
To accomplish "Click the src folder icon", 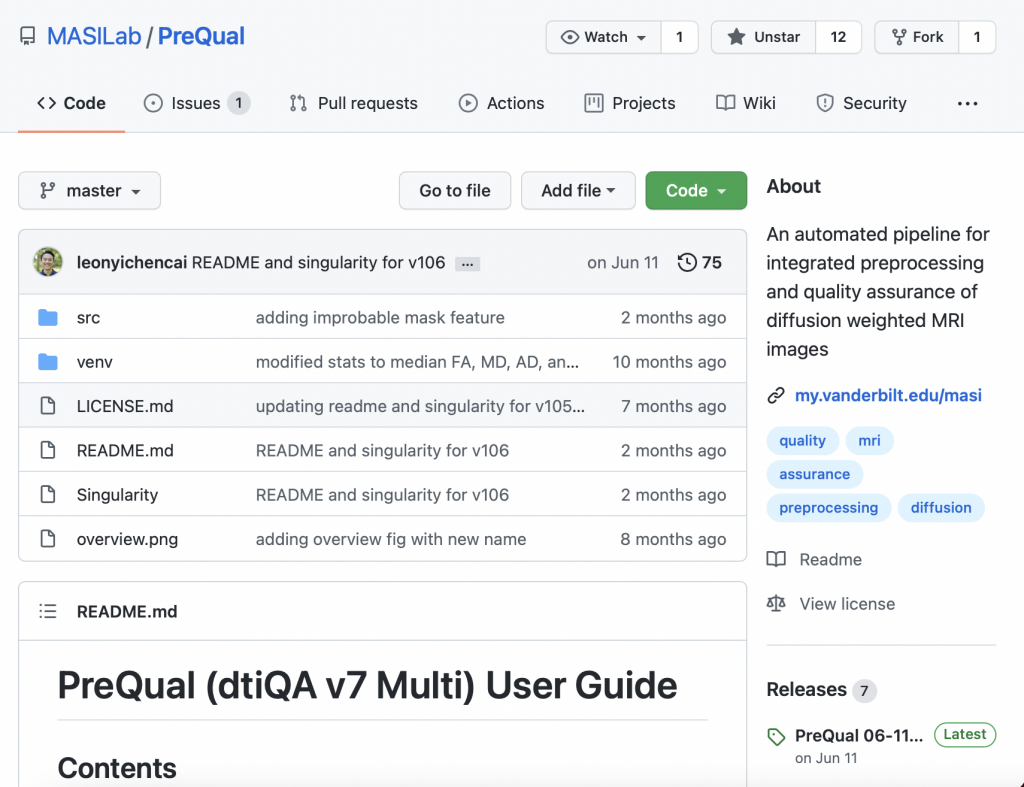I will coord(47,318).
